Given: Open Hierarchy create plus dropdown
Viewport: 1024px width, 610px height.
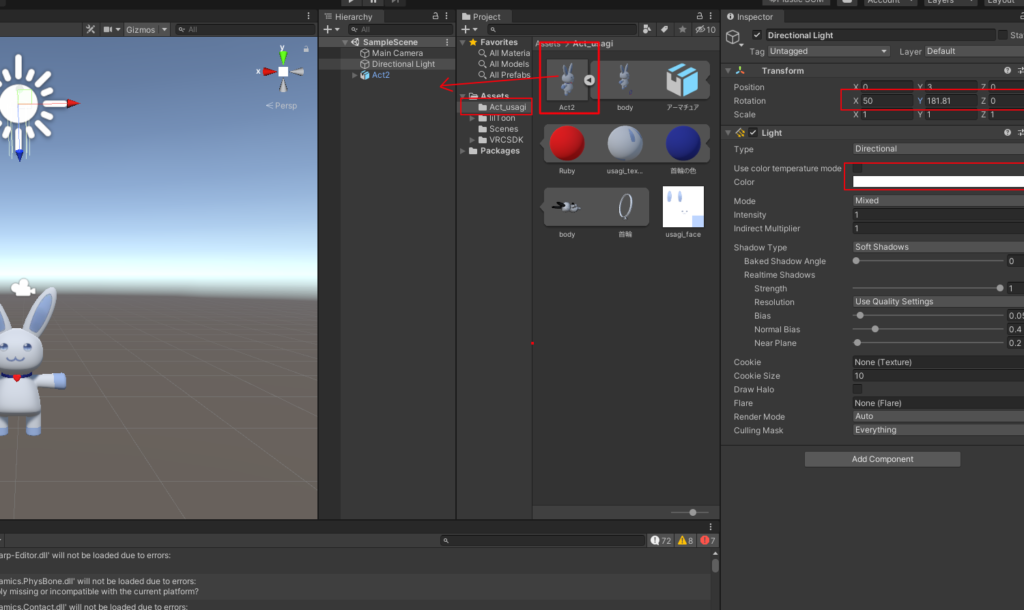Looking at the screenshot, I should [331, 29].
